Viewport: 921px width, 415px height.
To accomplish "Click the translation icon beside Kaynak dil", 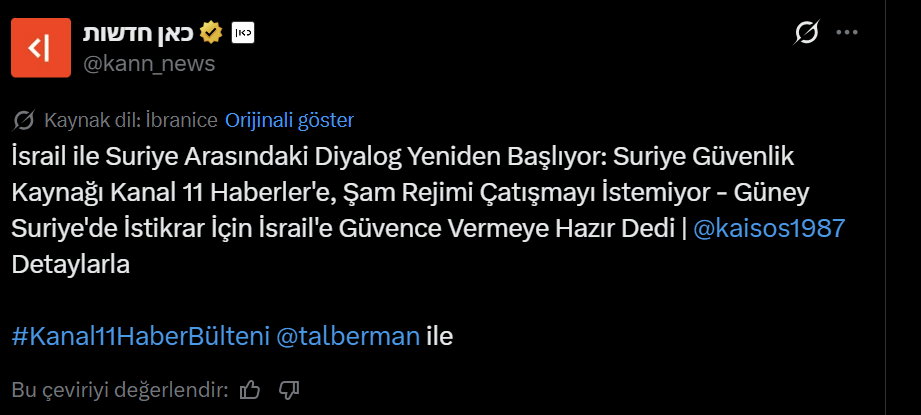I will click(x=24, y=121).
